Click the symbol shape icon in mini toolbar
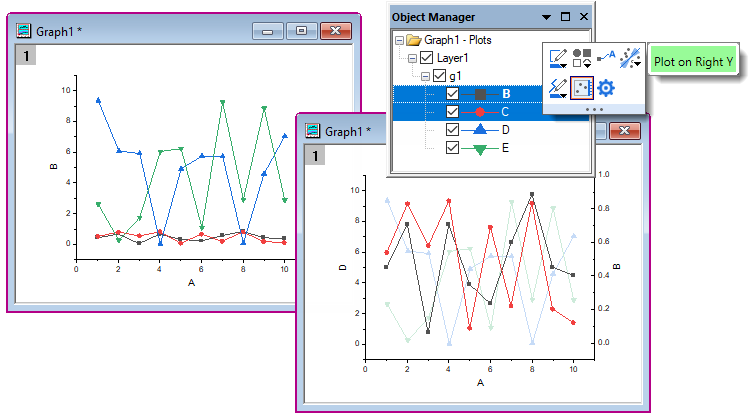The width and height of the screenshot is (753, 420). coord(582,60)
